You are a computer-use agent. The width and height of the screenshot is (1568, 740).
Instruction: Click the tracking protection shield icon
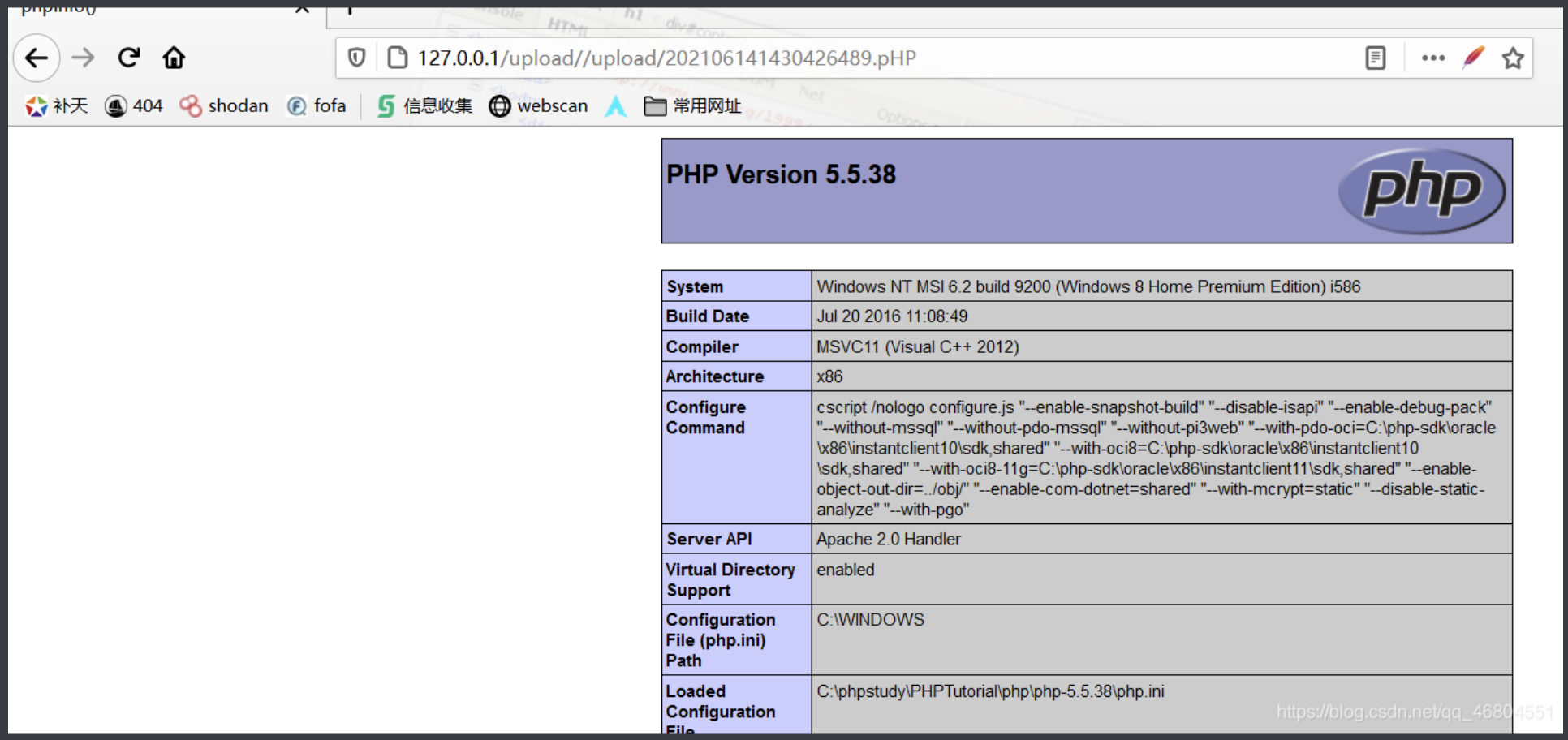pos(356,58)
